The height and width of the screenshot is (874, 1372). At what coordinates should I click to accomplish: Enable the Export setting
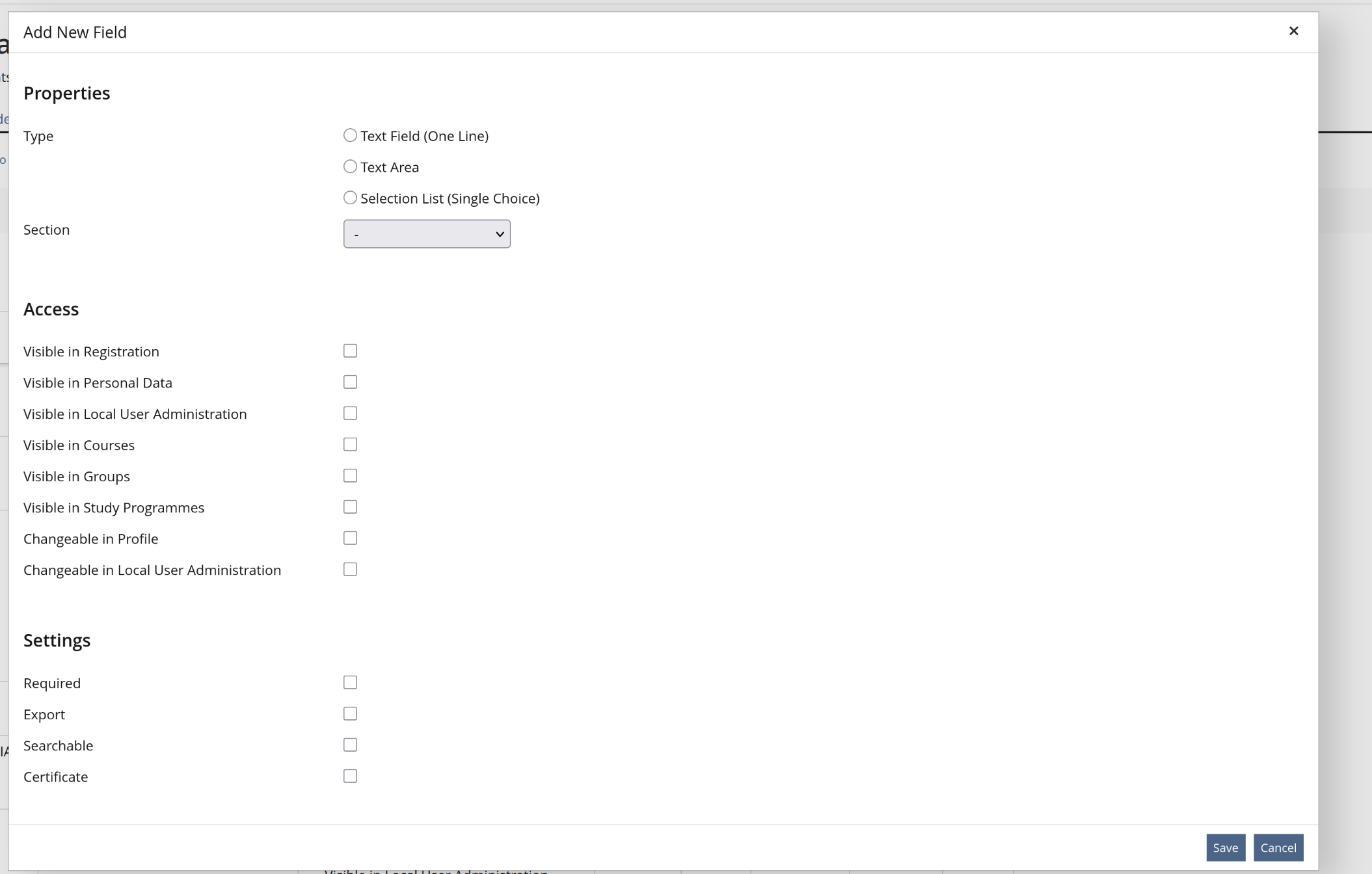point(349,713)
